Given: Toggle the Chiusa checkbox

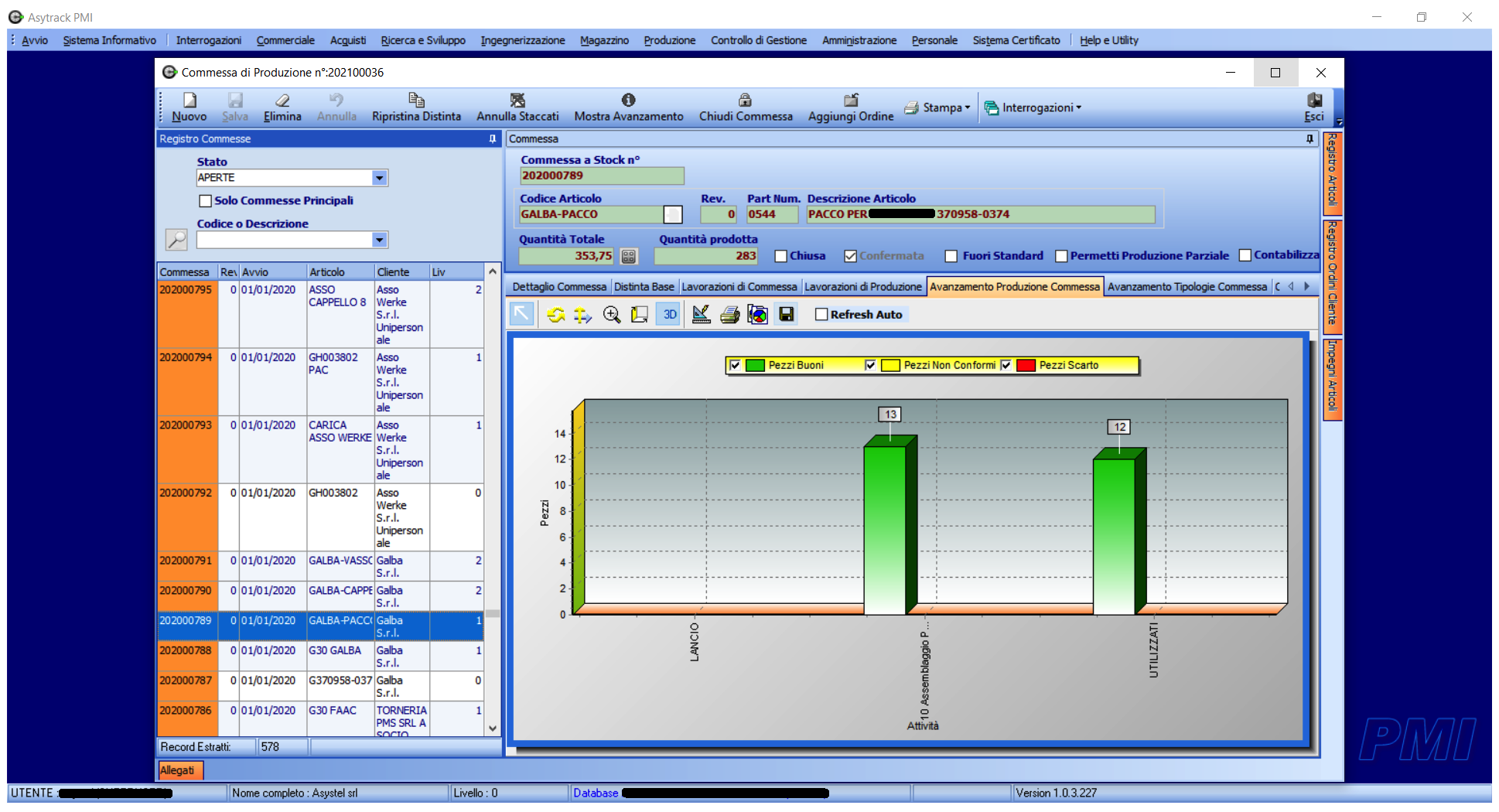Looking at the screenshot, I should 780,256.
